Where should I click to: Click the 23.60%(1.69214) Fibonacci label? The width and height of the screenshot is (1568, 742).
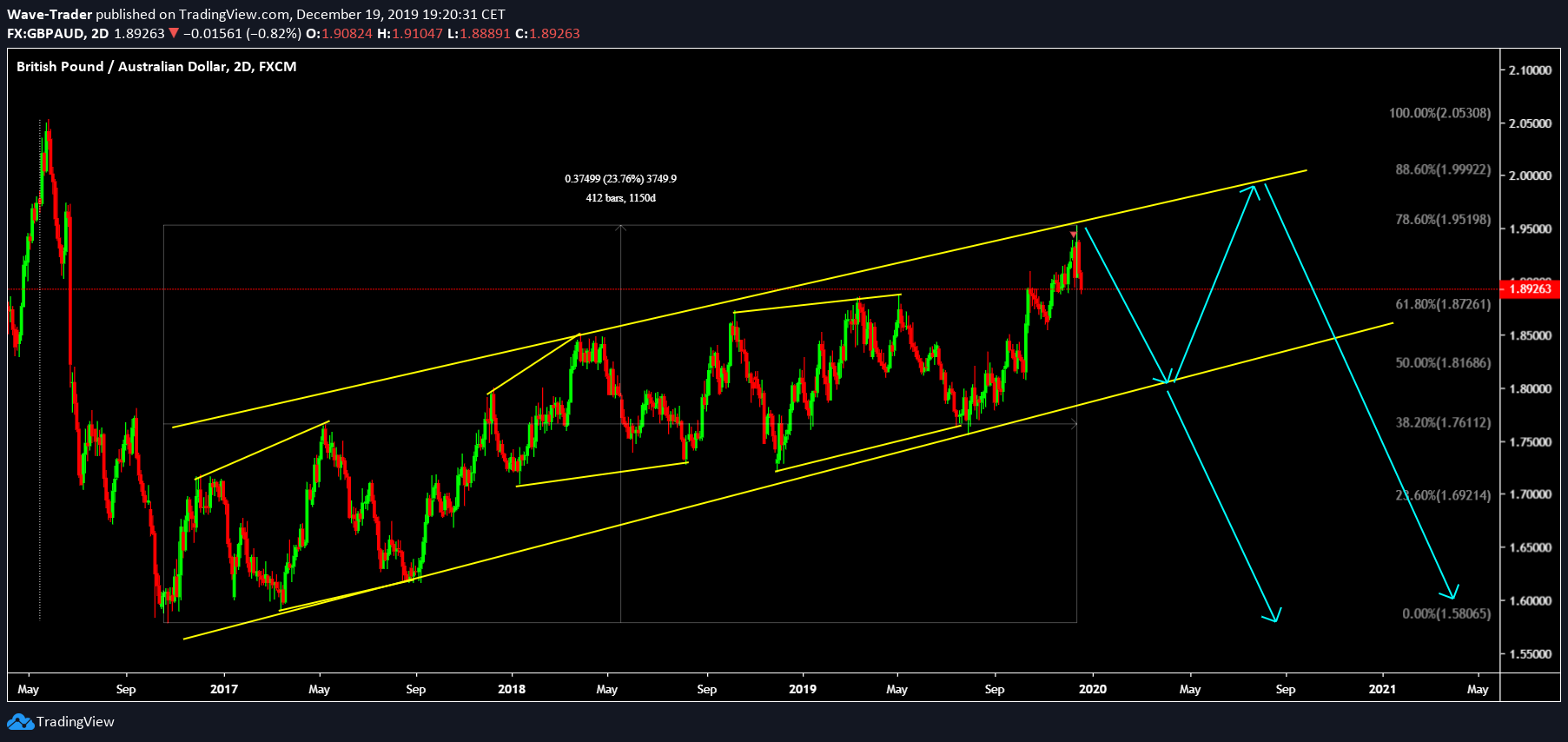click(x=1443, y=496)
